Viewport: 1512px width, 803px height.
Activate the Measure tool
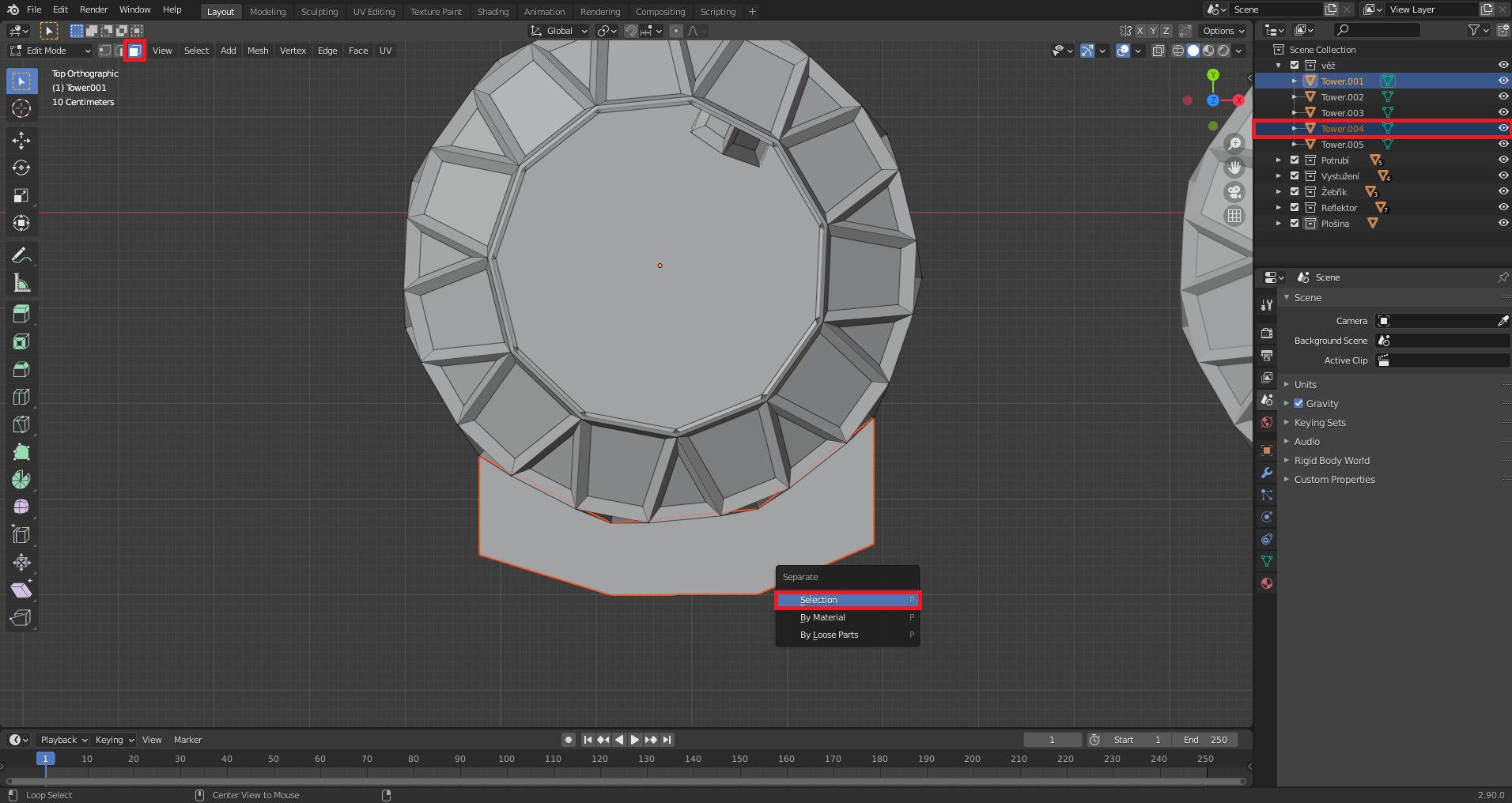coord(21,283)
